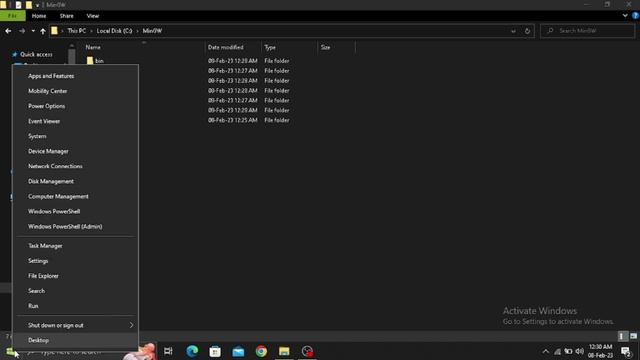Open the Action Center notifications icon

pos(626,351)
